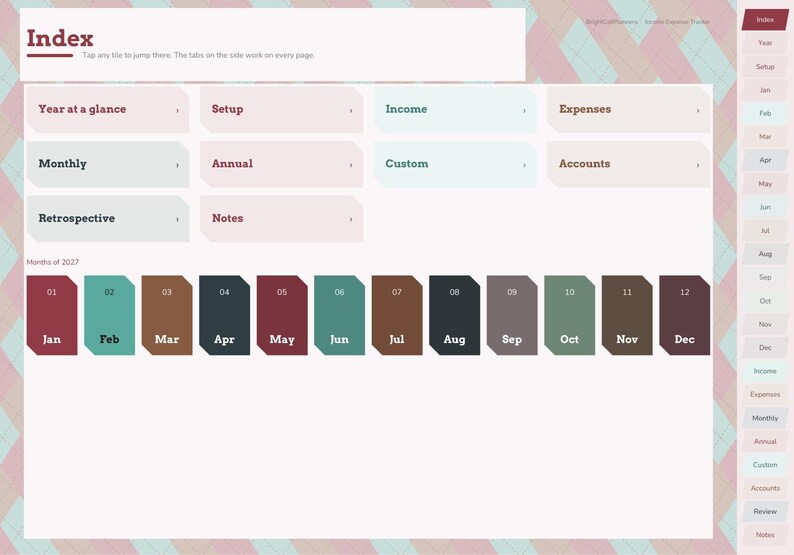This screenshot has height=555, width=794.
Task: Open the Expenses tile
Action: (629, 109)
